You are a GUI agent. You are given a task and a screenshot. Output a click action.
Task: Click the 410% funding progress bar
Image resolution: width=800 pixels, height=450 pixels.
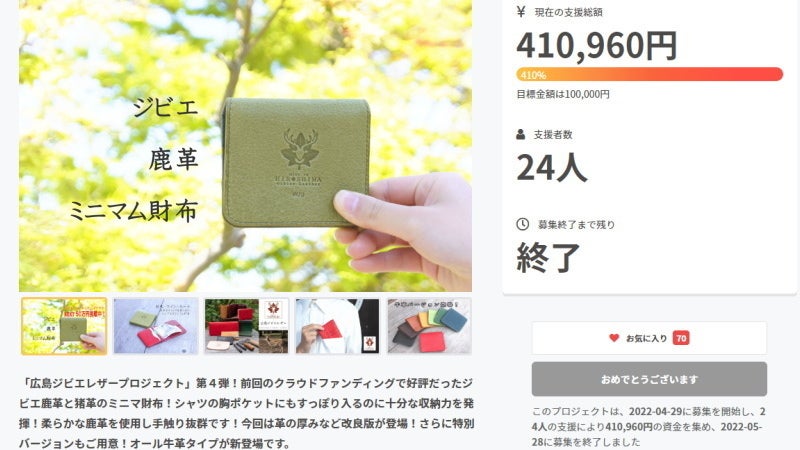649,74
